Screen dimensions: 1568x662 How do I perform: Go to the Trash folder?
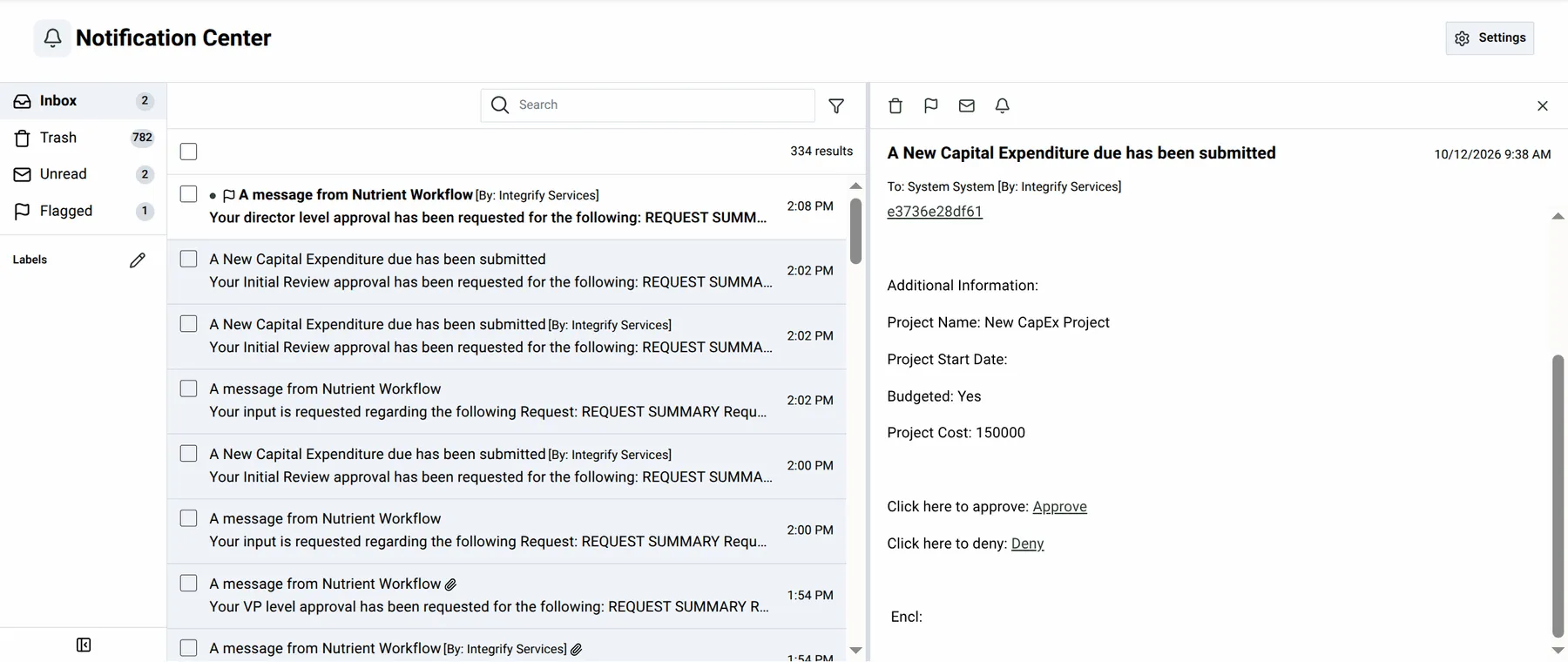pyautogui.click(x=83, y=138)
